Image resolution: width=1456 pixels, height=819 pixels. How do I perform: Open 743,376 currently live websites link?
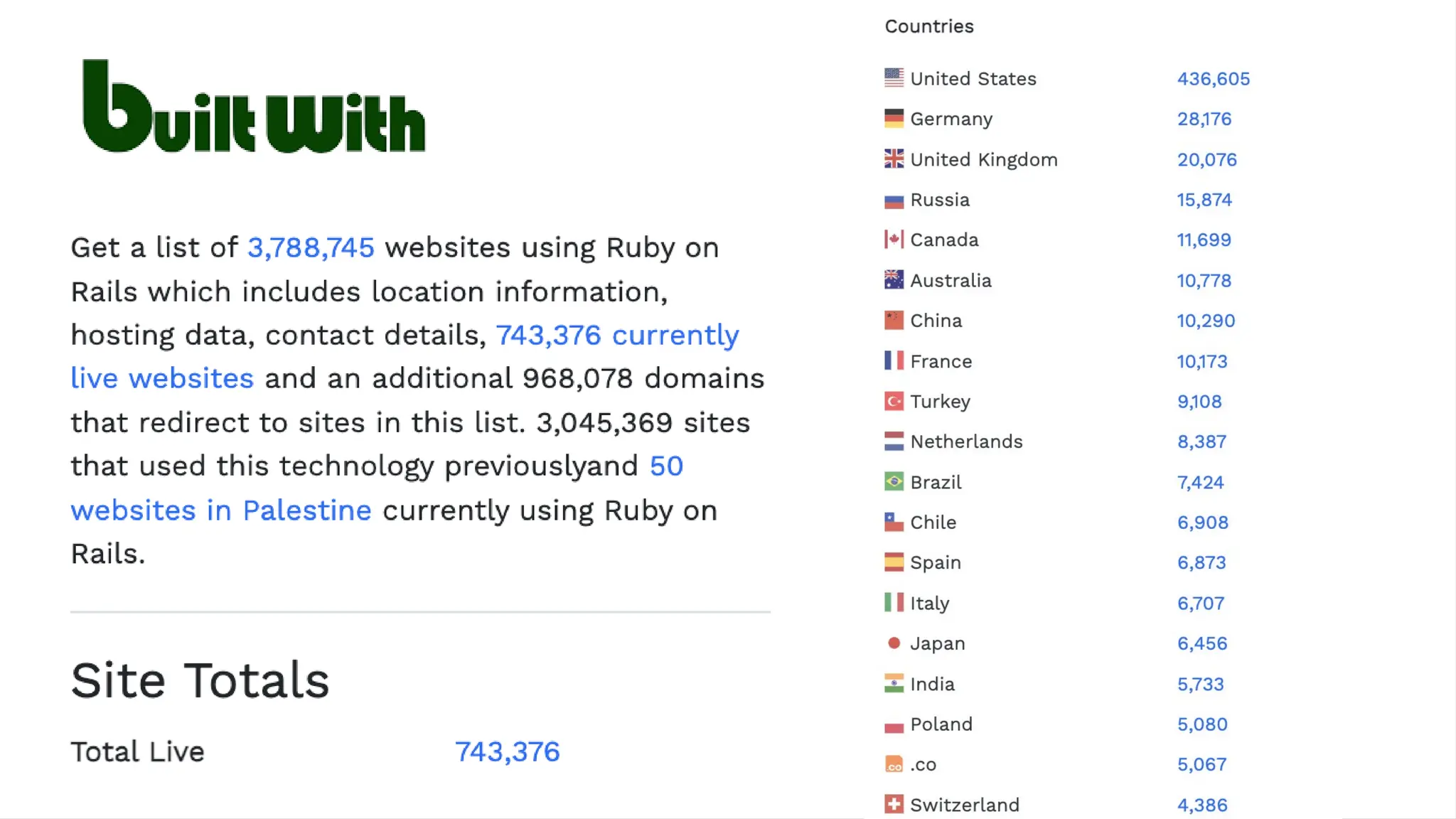tap(617, 336)
